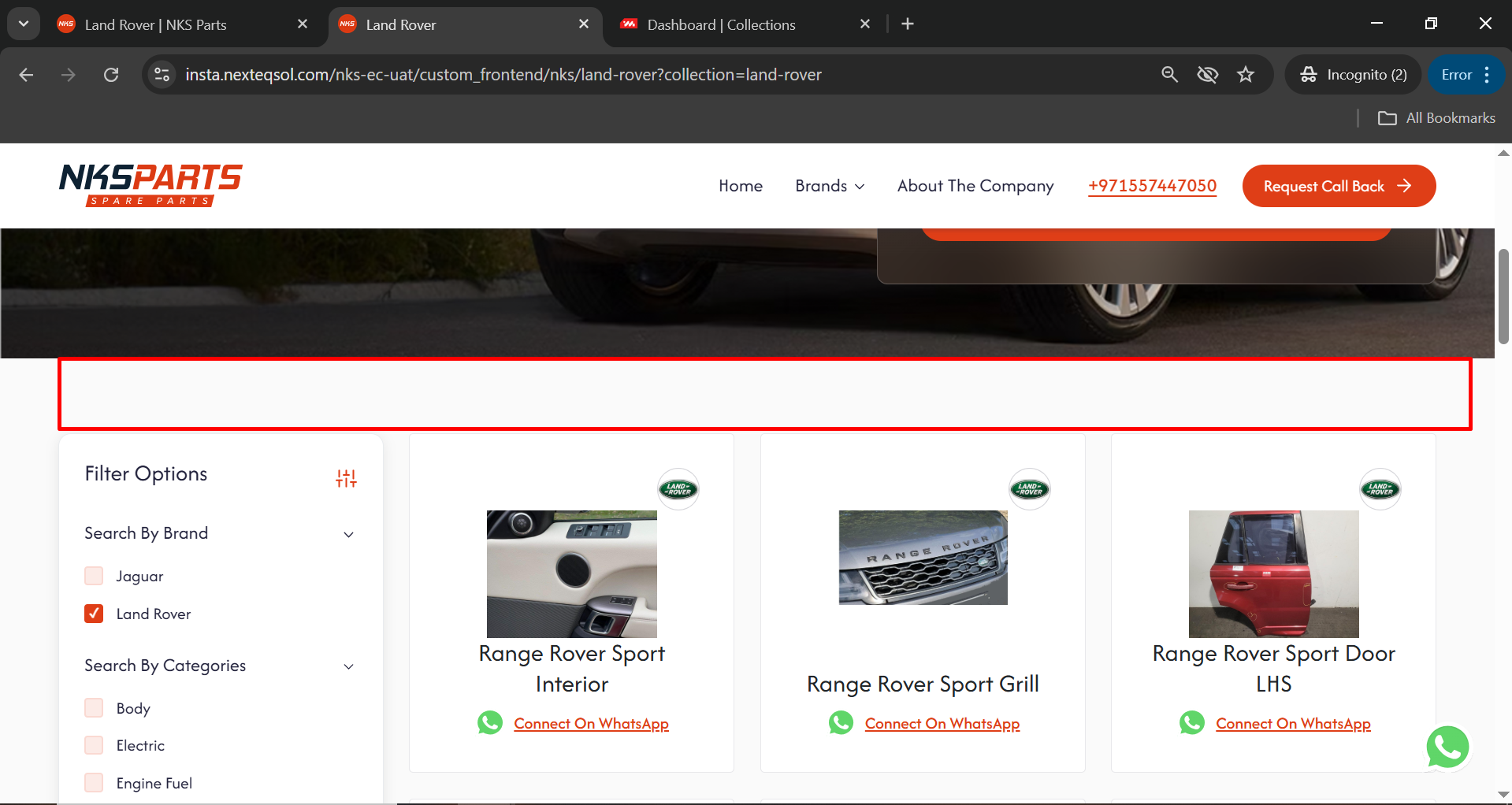1512x805 pixels.
Task: Switch to the Dashboard | Collections tab
Action: coord(721,24)
